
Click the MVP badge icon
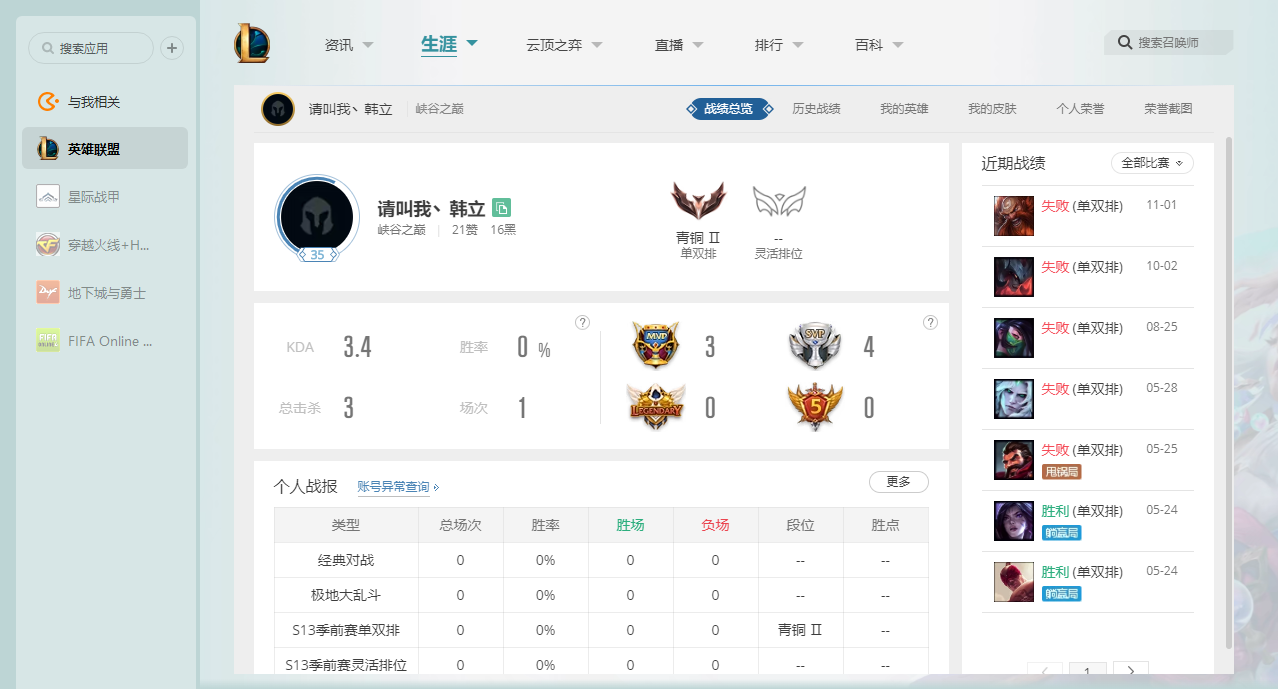click(656, 345)
